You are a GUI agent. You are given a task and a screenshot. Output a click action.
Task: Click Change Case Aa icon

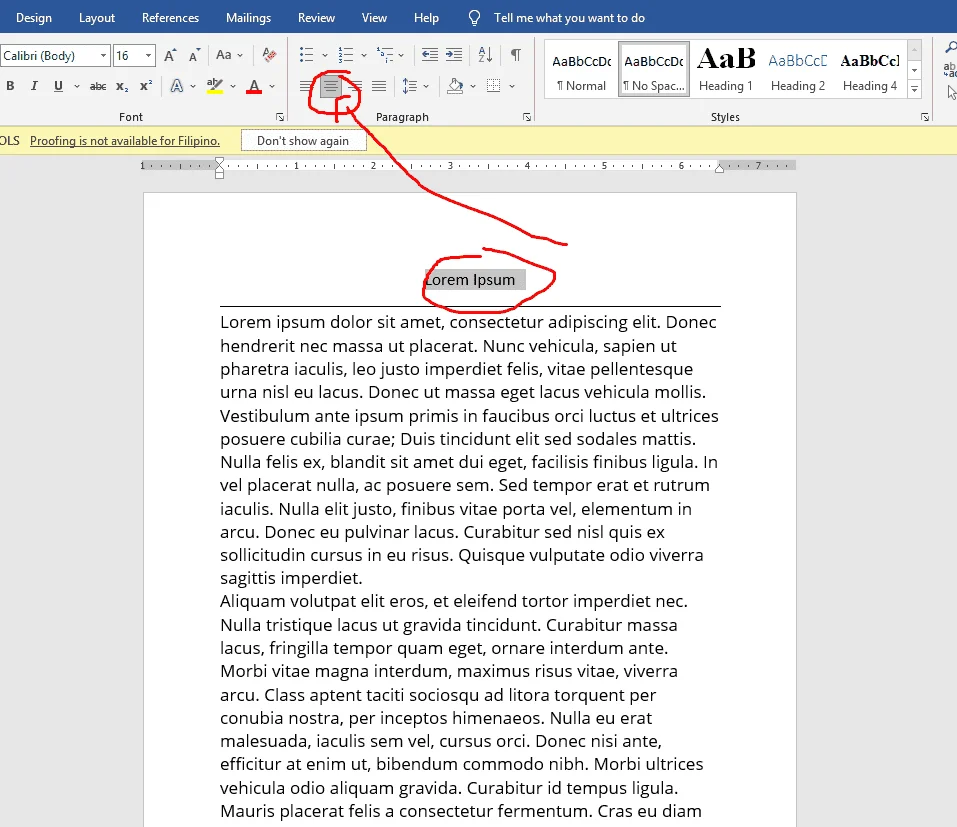(223, 56)
